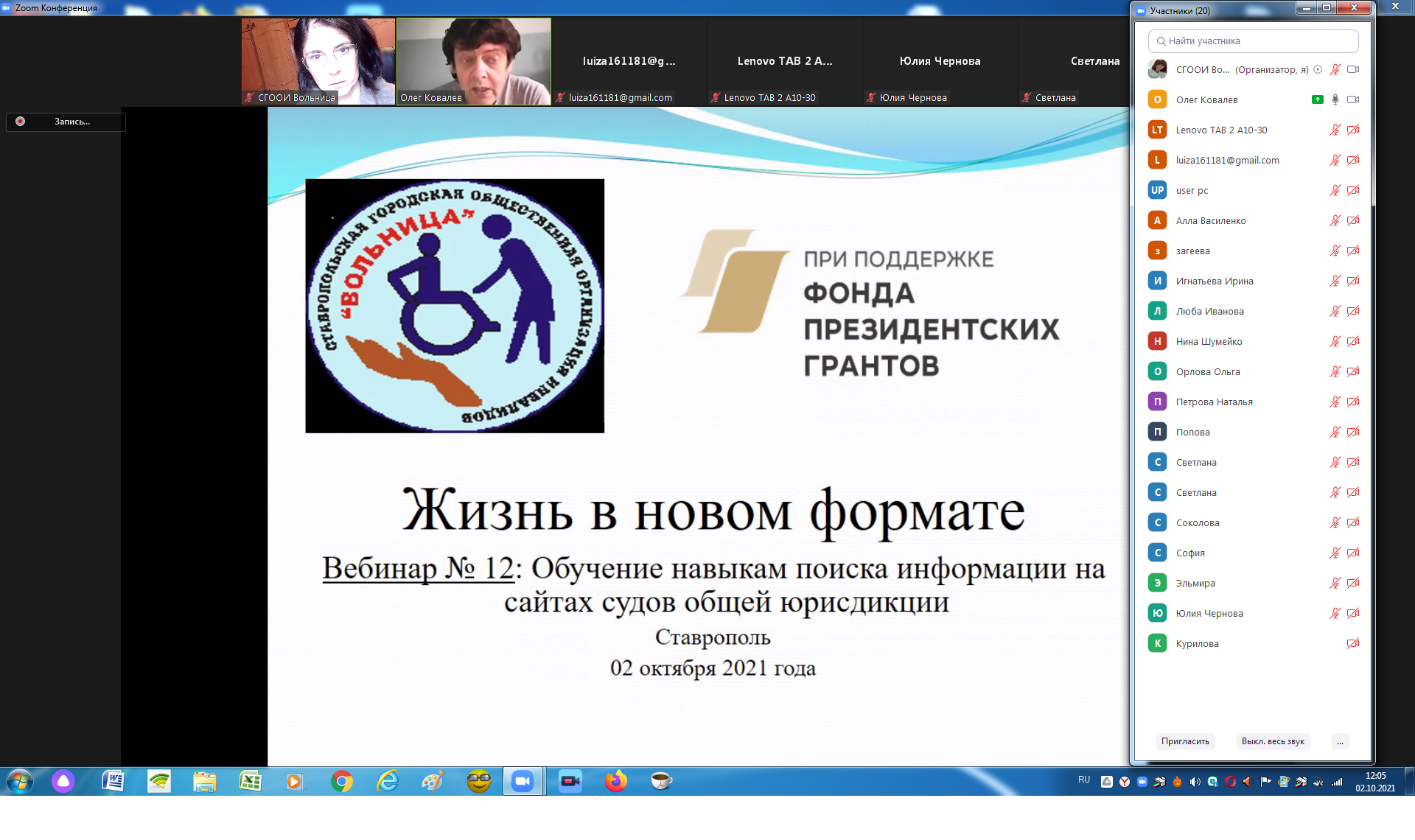
Task: Click the screen recorder camera taskbar icon
Action: pos(570,781)
